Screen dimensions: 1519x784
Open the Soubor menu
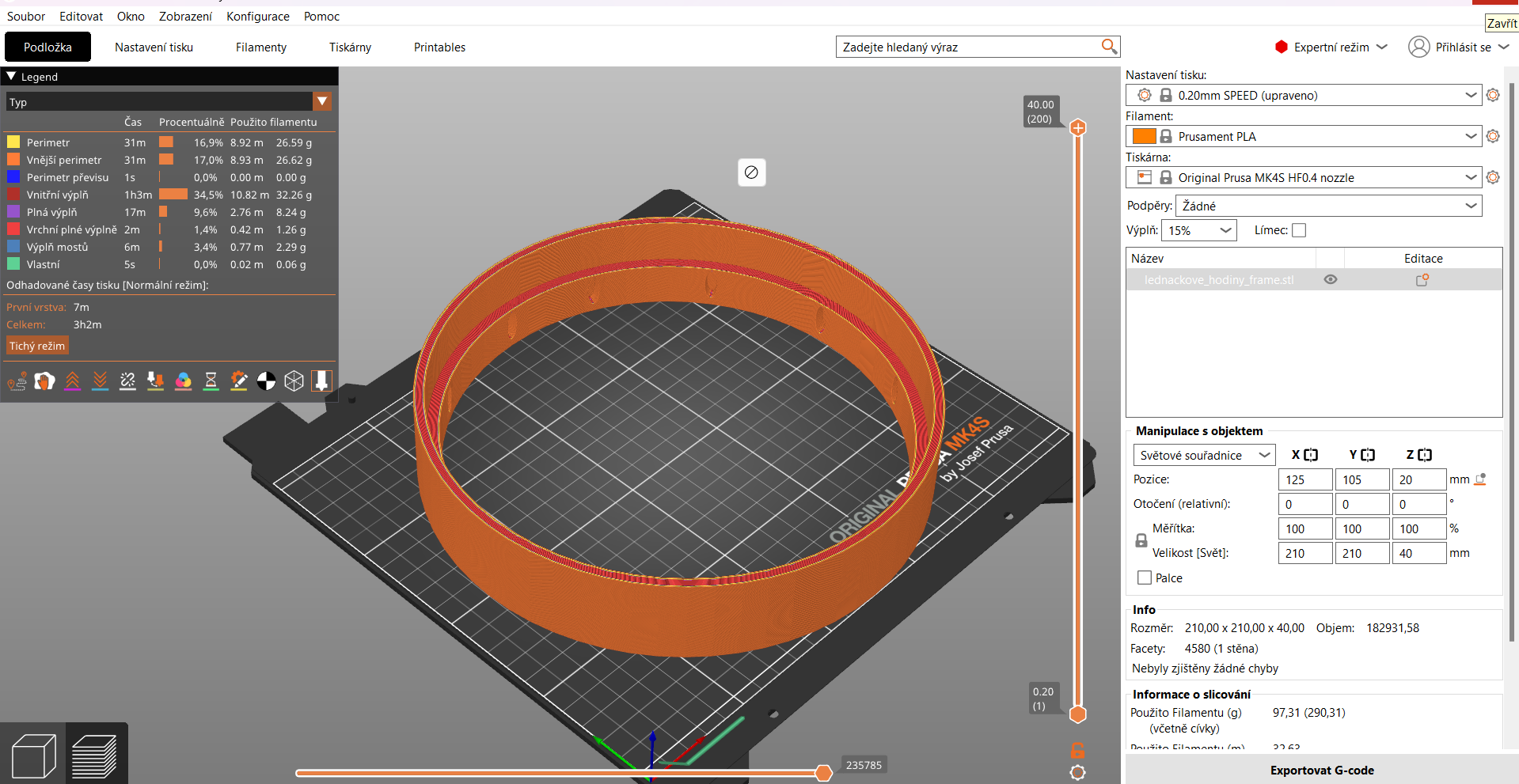click(26, 16)
